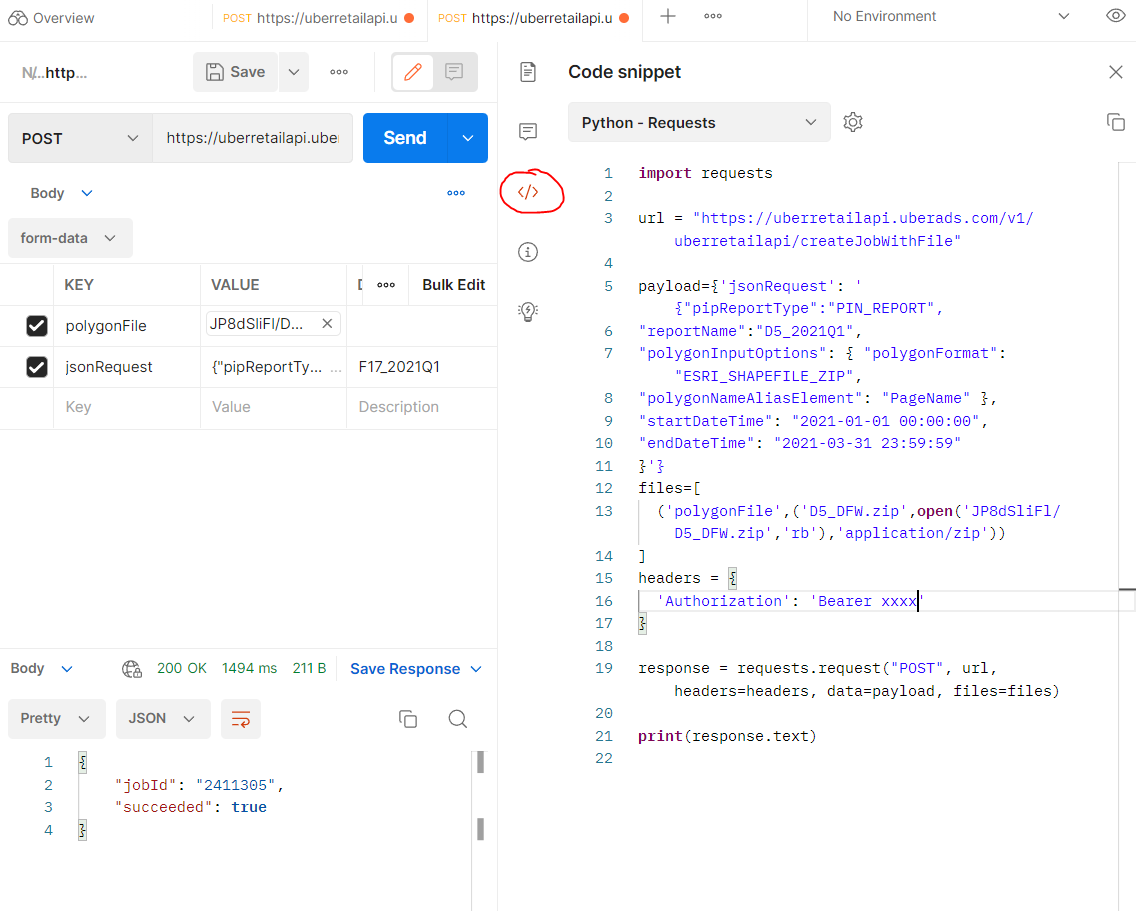Search within the response body
This screenshot has width=1136, height=911.
click(457, 719)
